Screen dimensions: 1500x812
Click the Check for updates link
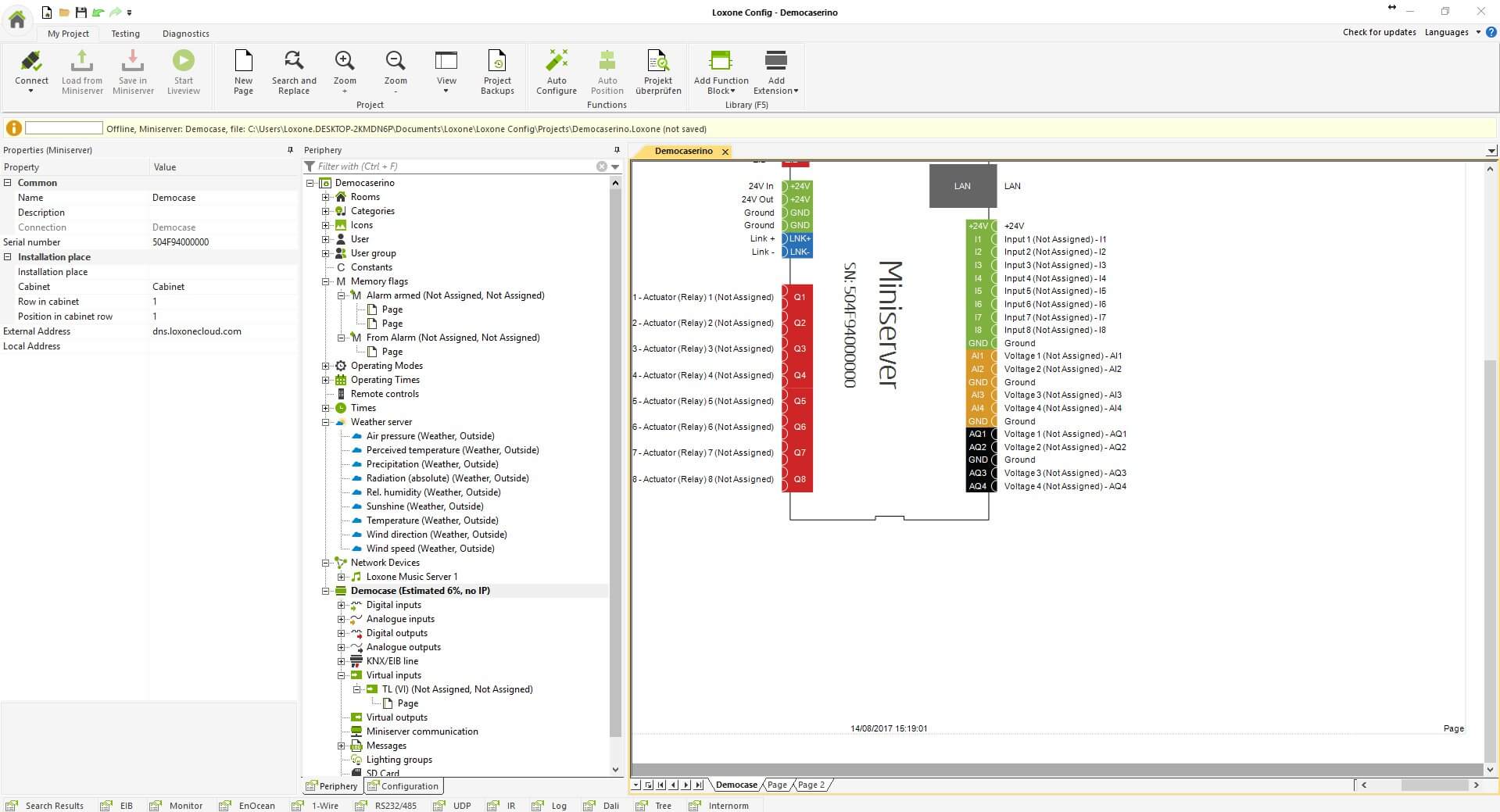1379,33
